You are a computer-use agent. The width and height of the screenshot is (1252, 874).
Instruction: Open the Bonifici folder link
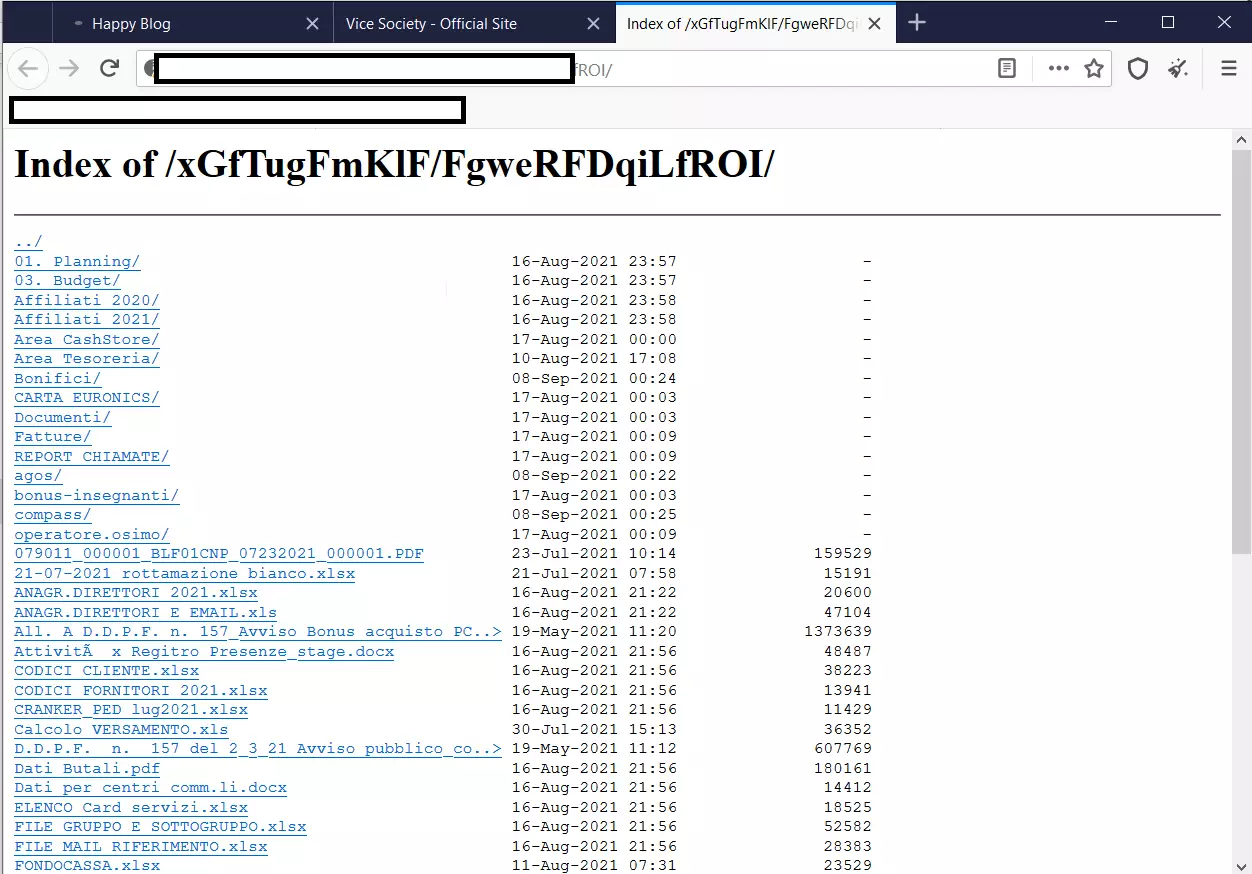56,378
